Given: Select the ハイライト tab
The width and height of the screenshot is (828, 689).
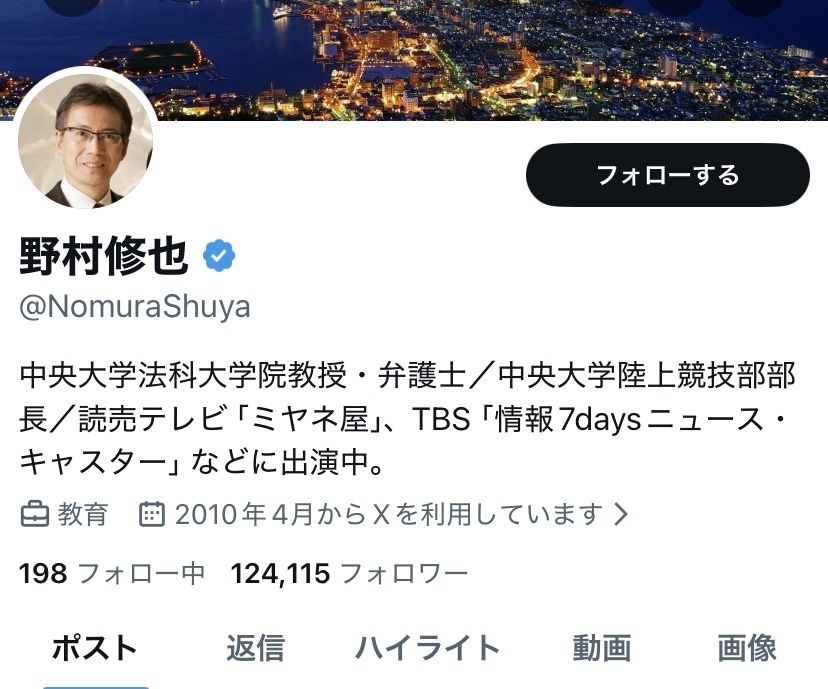Looking at the screenshot, I should point(428,648).
